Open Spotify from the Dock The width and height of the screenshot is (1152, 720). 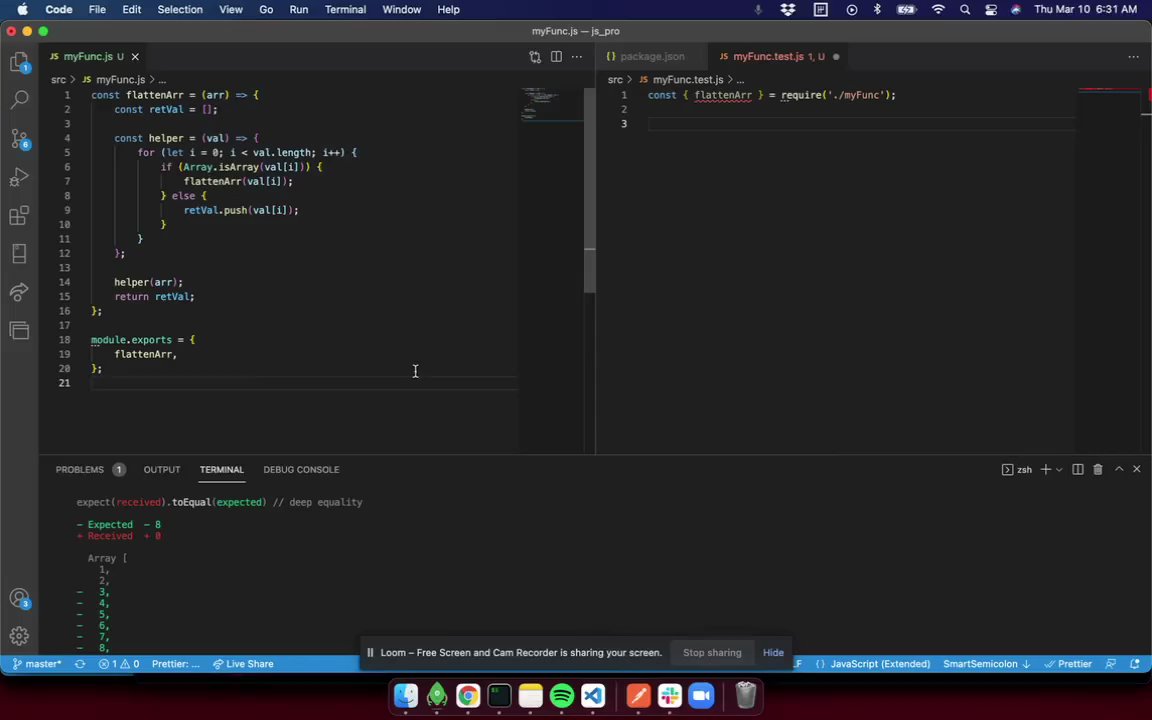pyautogui.click(x=562, y=695)
